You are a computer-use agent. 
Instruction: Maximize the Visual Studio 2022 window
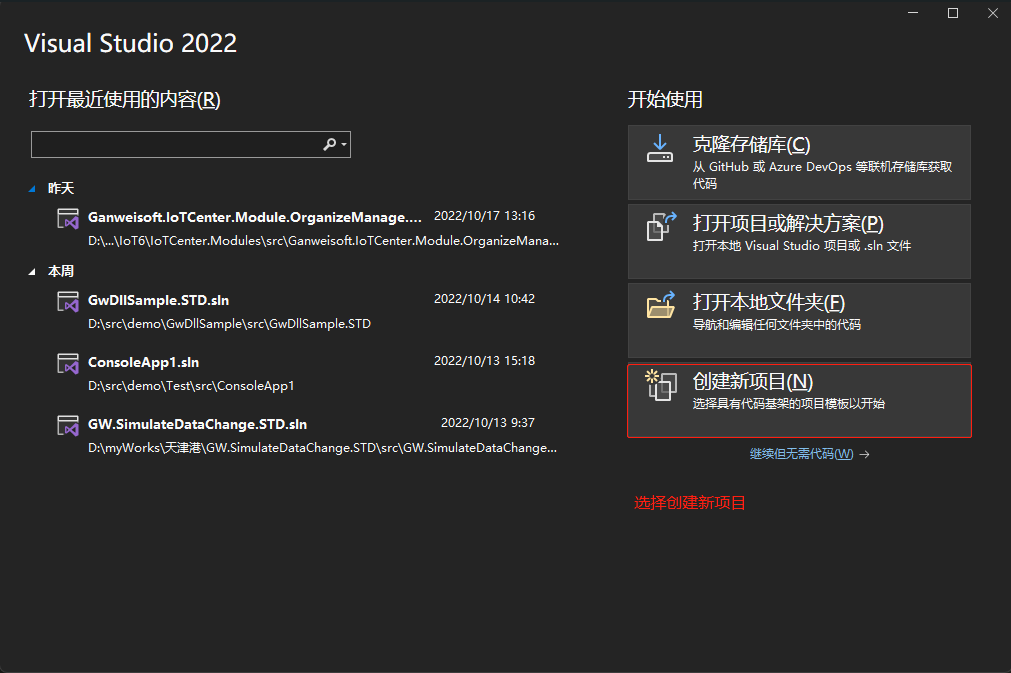tap(953, 13)
